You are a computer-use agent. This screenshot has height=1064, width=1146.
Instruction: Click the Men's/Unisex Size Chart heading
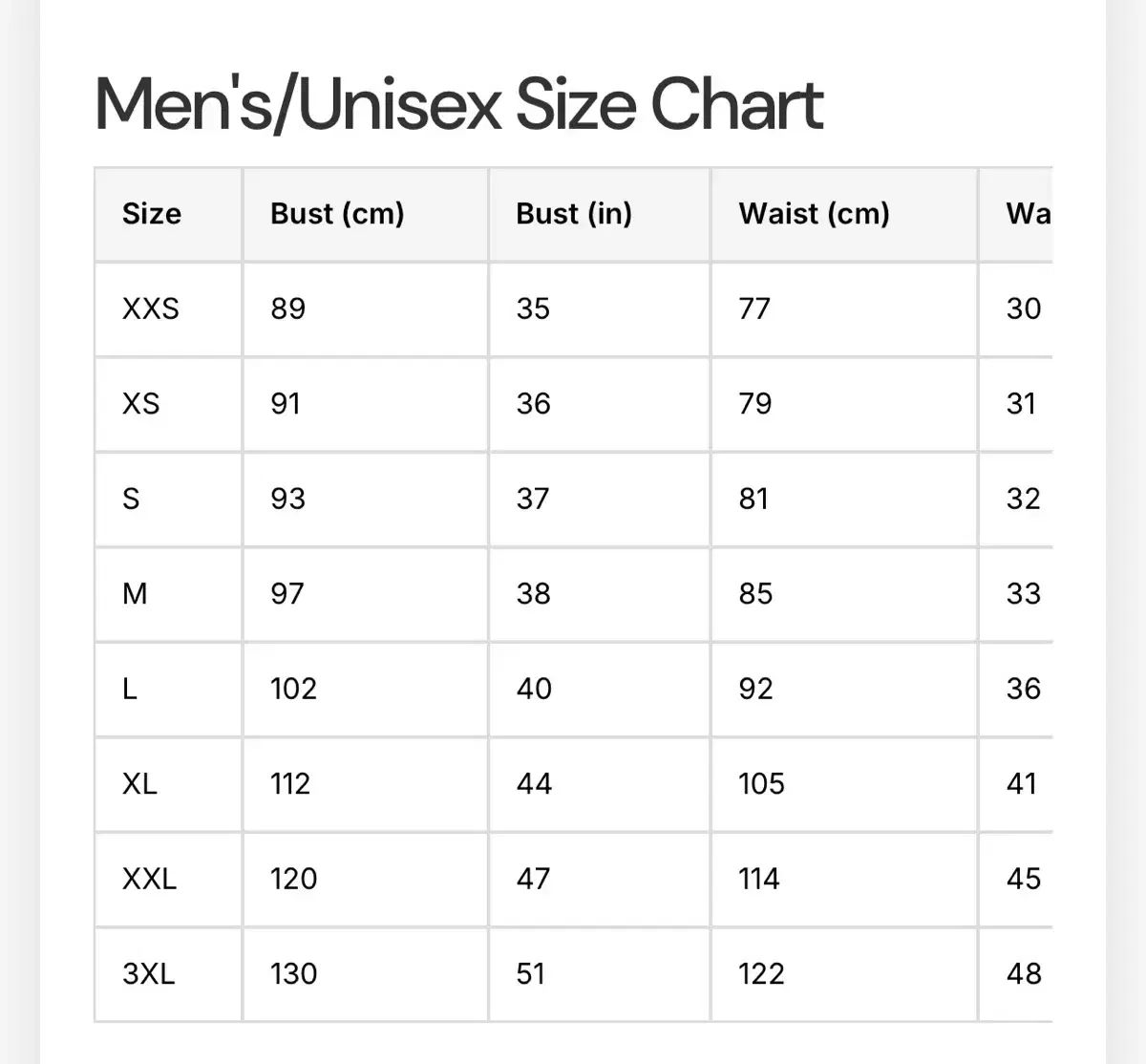(x=458, y=104)
